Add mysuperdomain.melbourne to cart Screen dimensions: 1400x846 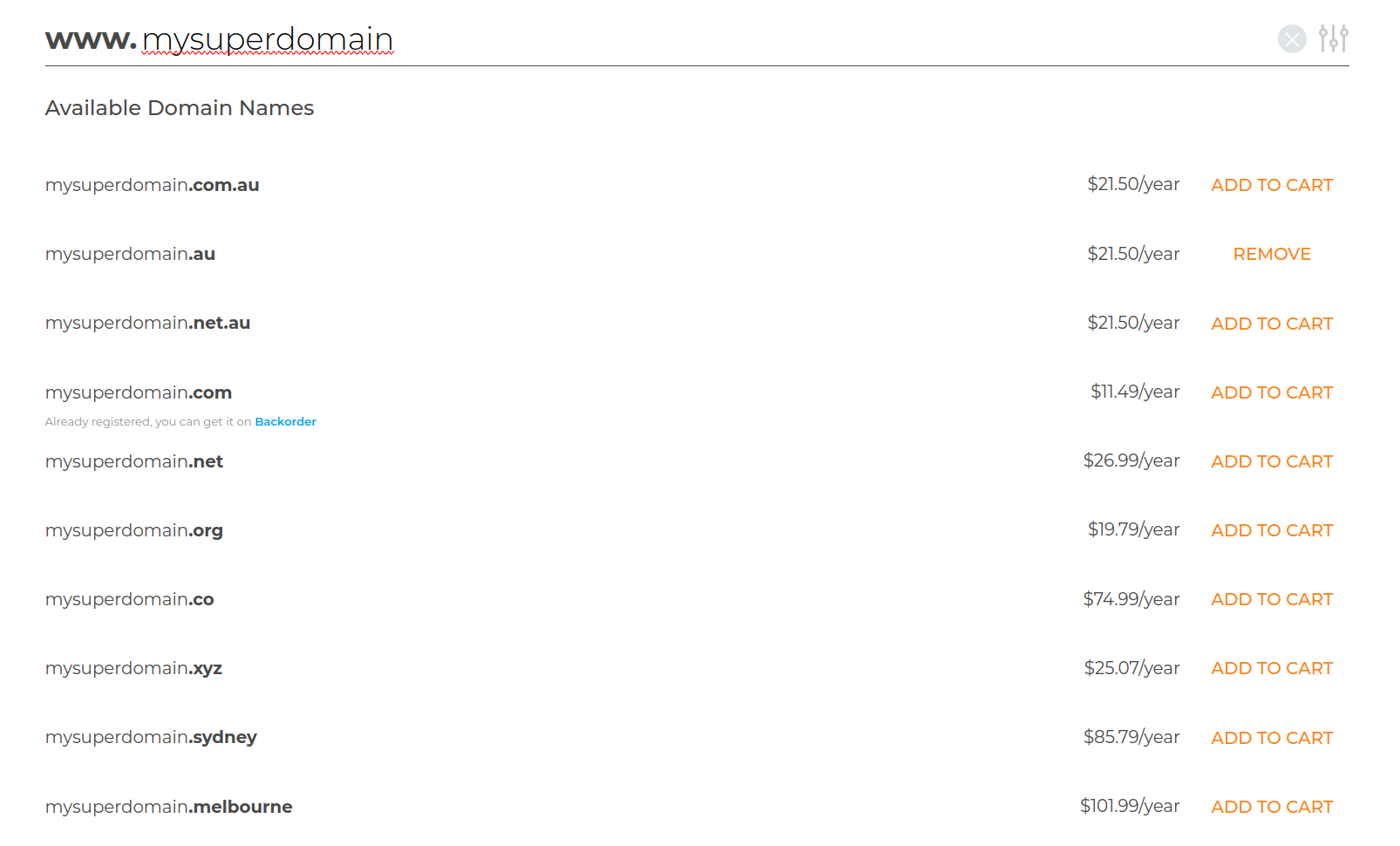[x=1271, y=807]
